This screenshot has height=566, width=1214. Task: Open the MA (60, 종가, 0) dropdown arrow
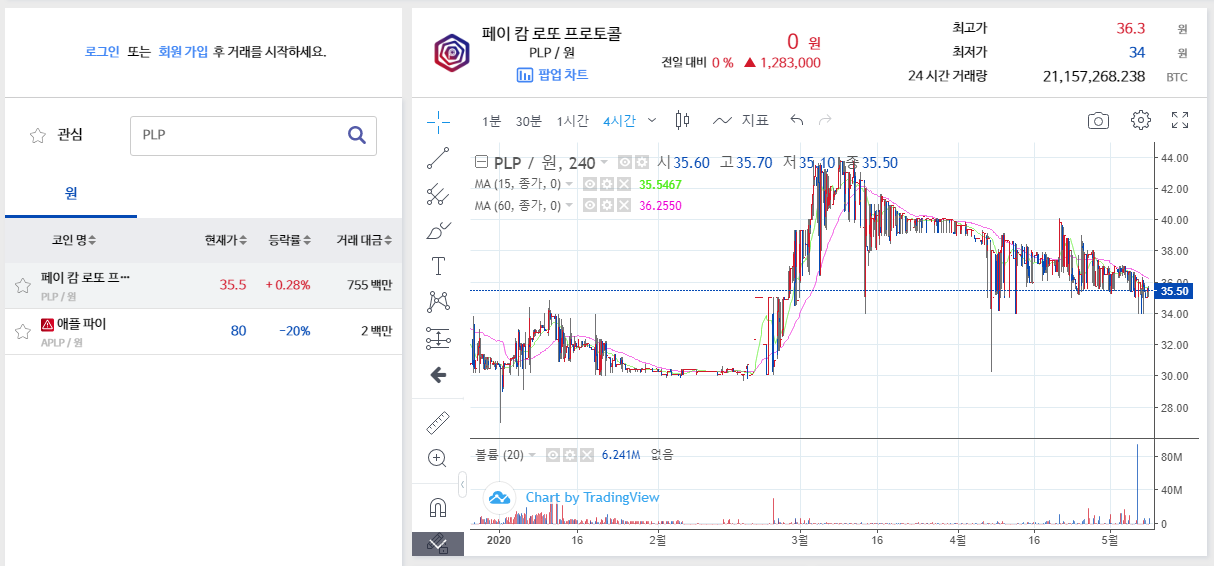point(570,205)
